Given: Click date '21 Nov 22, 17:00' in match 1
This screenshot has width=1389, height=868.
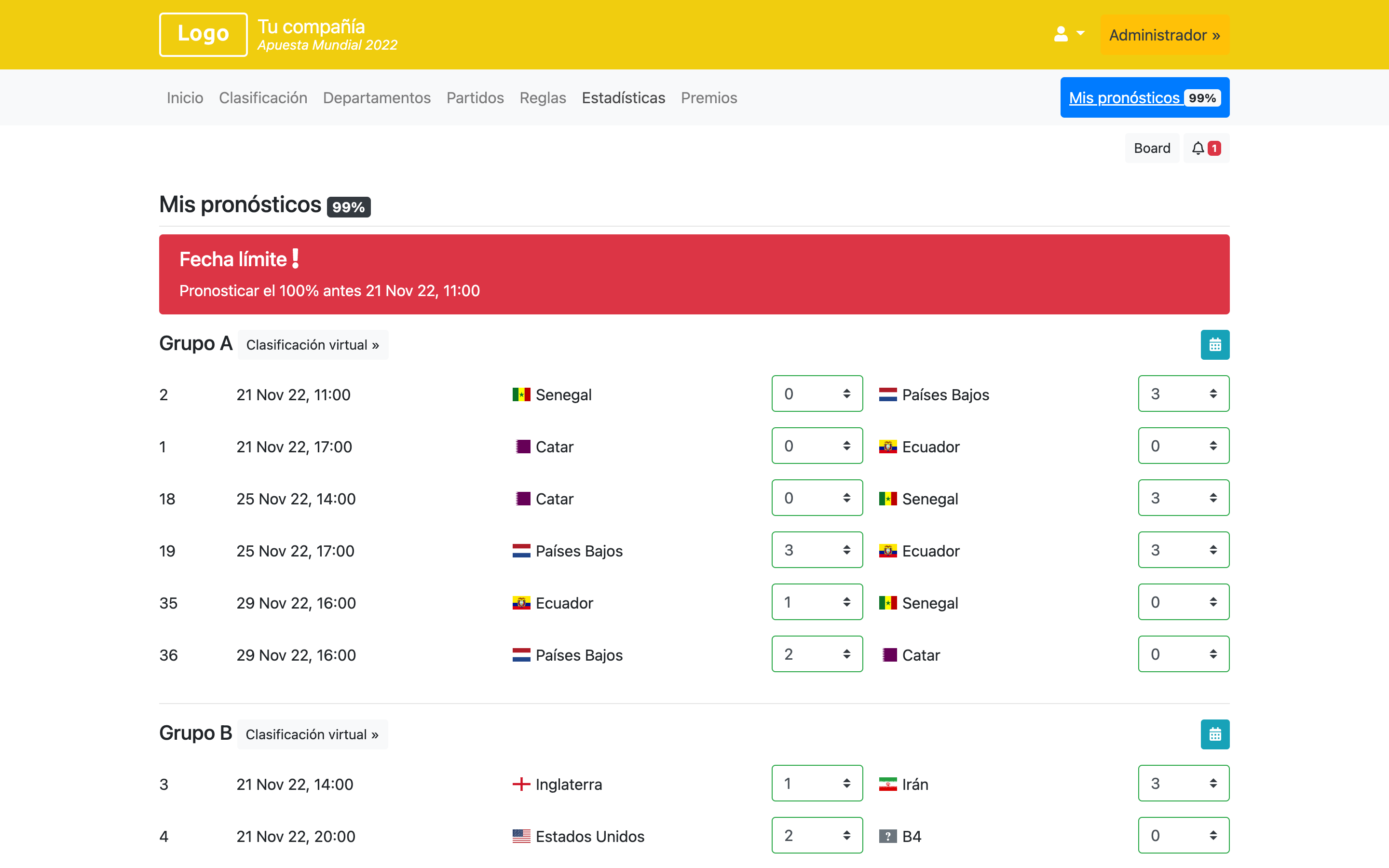Looking at the screenshot, I should 295,447.
